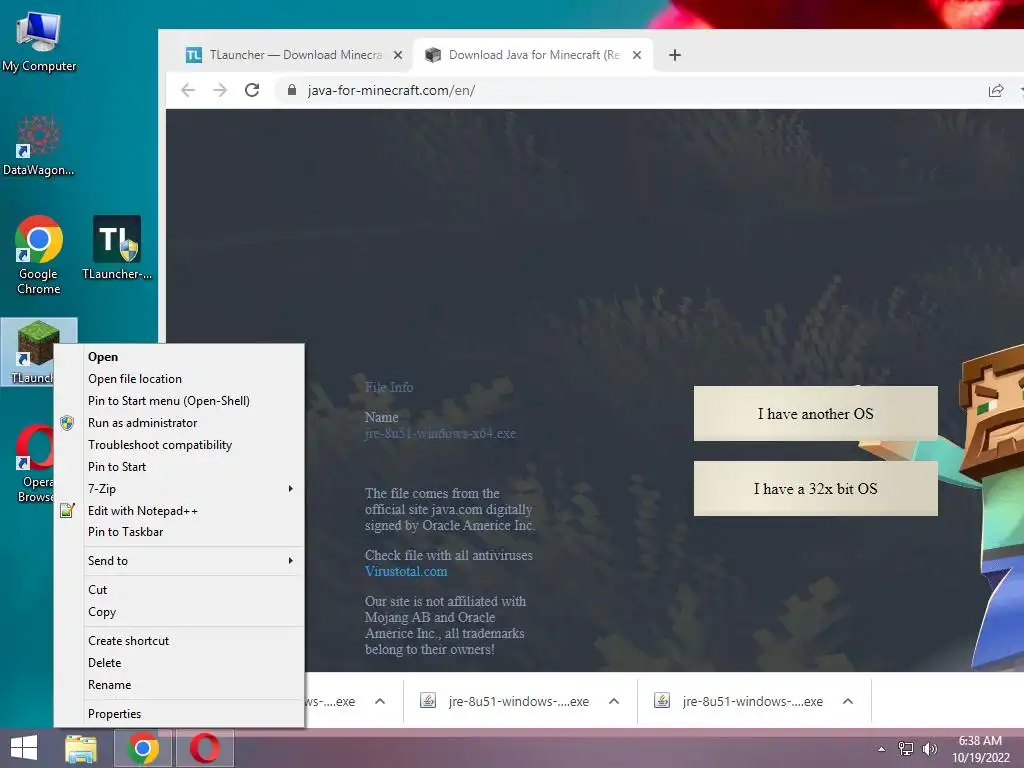Click jre-8u51-windows-x64.exe file name
The width and height of the screenshot is (1024, 768).
tap(440, 434)
